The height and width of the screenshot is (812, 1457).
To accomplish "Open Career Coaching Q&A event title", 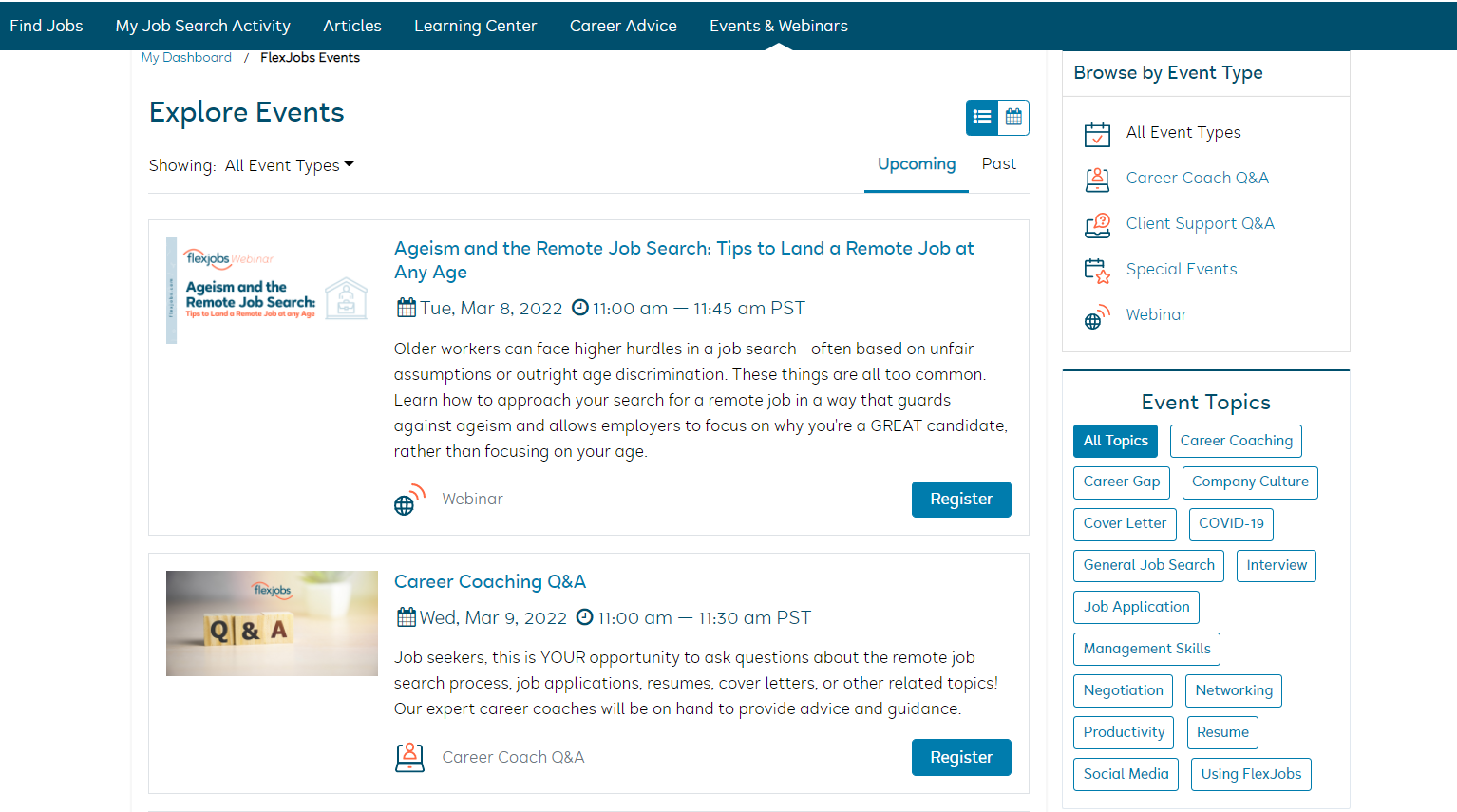I will (x=490, y=581).
